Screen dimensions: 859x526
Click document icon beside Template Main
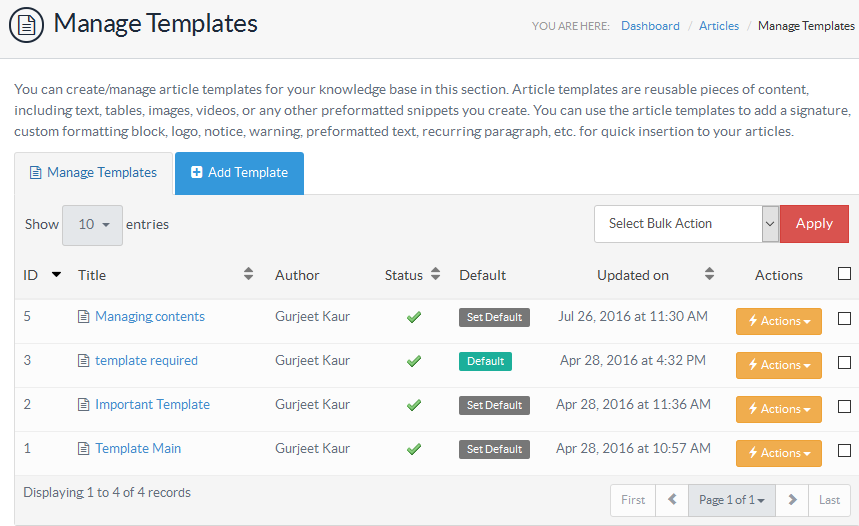(83, 449)
